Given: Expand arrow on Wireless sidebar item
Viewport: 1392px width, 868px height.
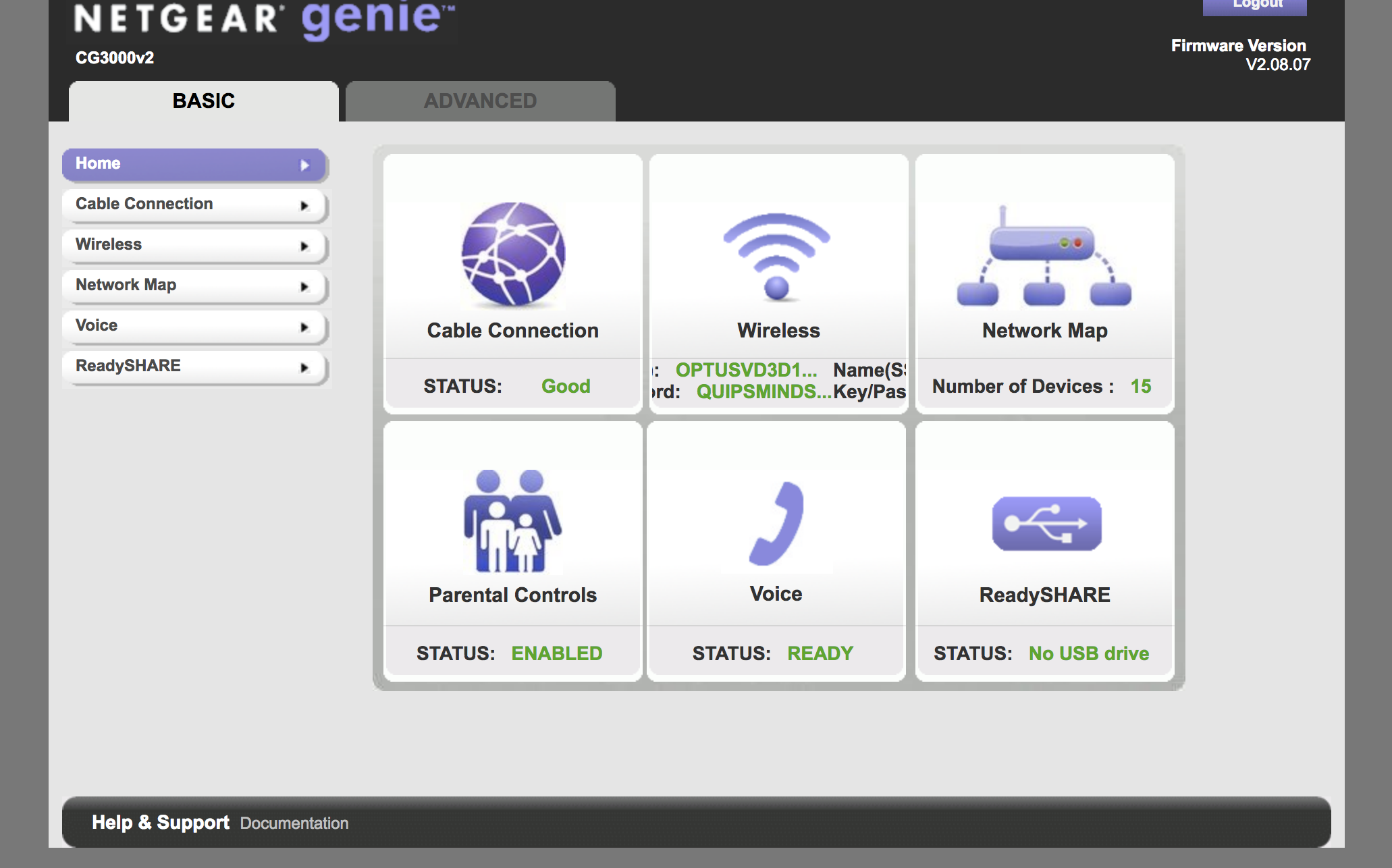Looking at the screenshot, I should tap(304, 246).
